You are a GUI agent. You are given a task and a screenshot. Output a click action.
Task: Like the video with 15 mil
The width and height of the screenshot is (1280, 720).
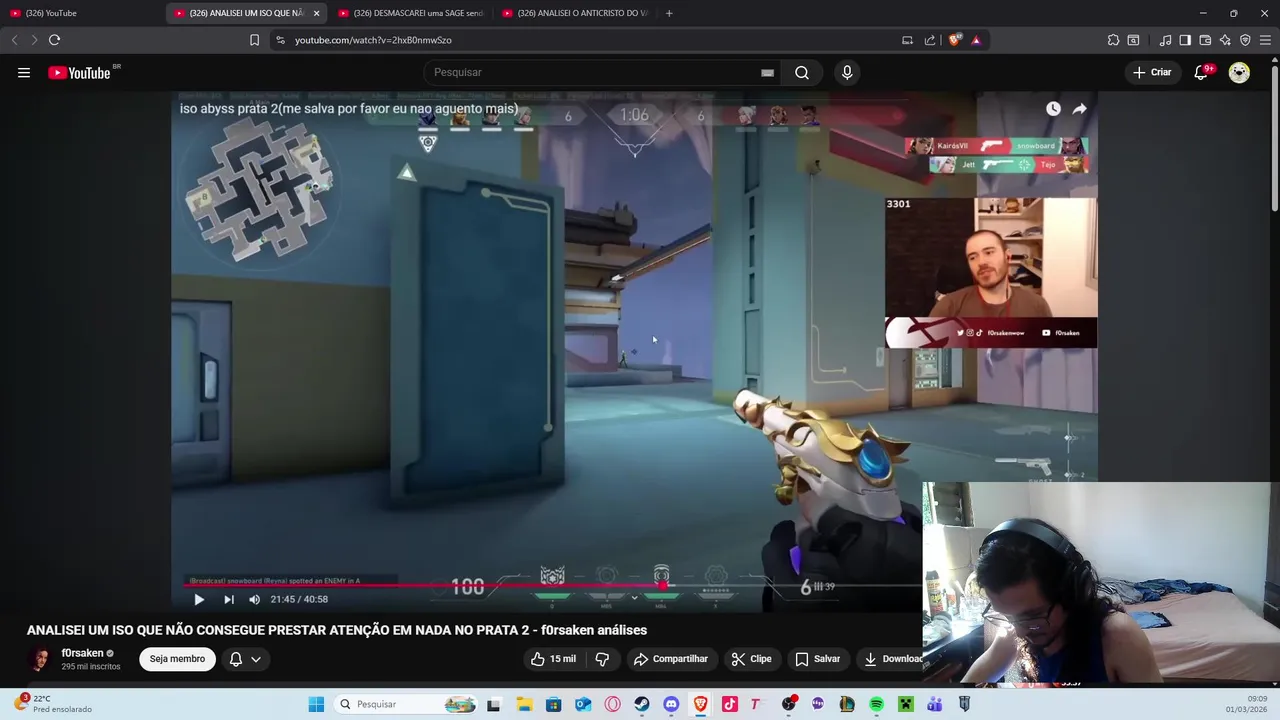coord(553,659)
